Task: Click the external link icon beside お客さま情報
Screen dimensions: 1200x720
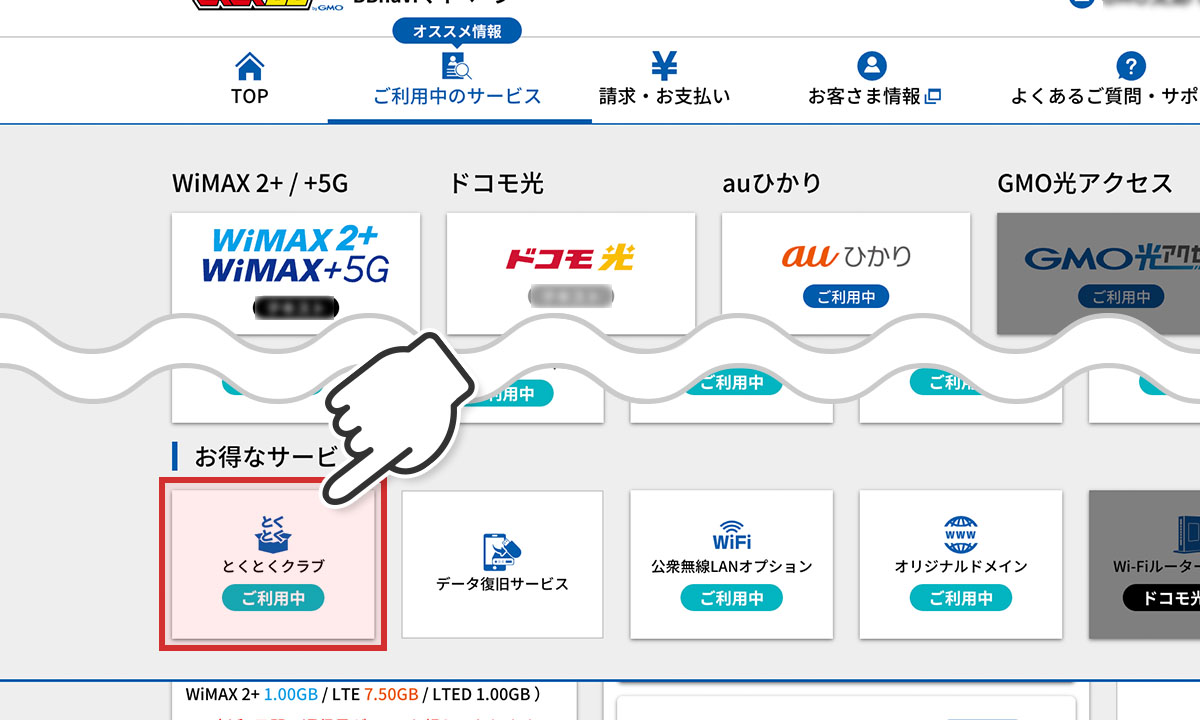Action: [x=934, y=97]
